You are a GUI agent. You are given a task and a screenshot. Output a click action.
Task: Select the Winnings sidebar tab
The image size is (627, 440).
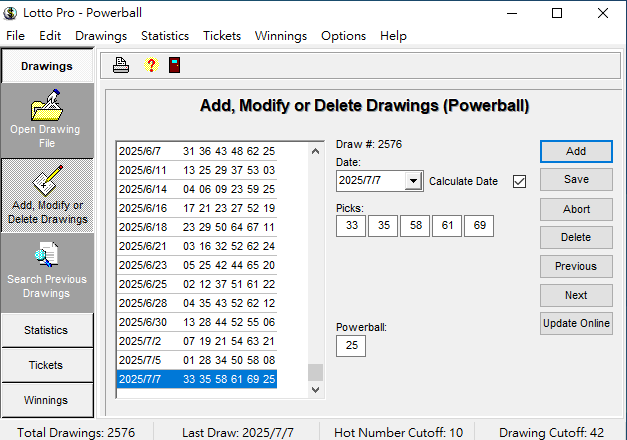tap(46, 400)
